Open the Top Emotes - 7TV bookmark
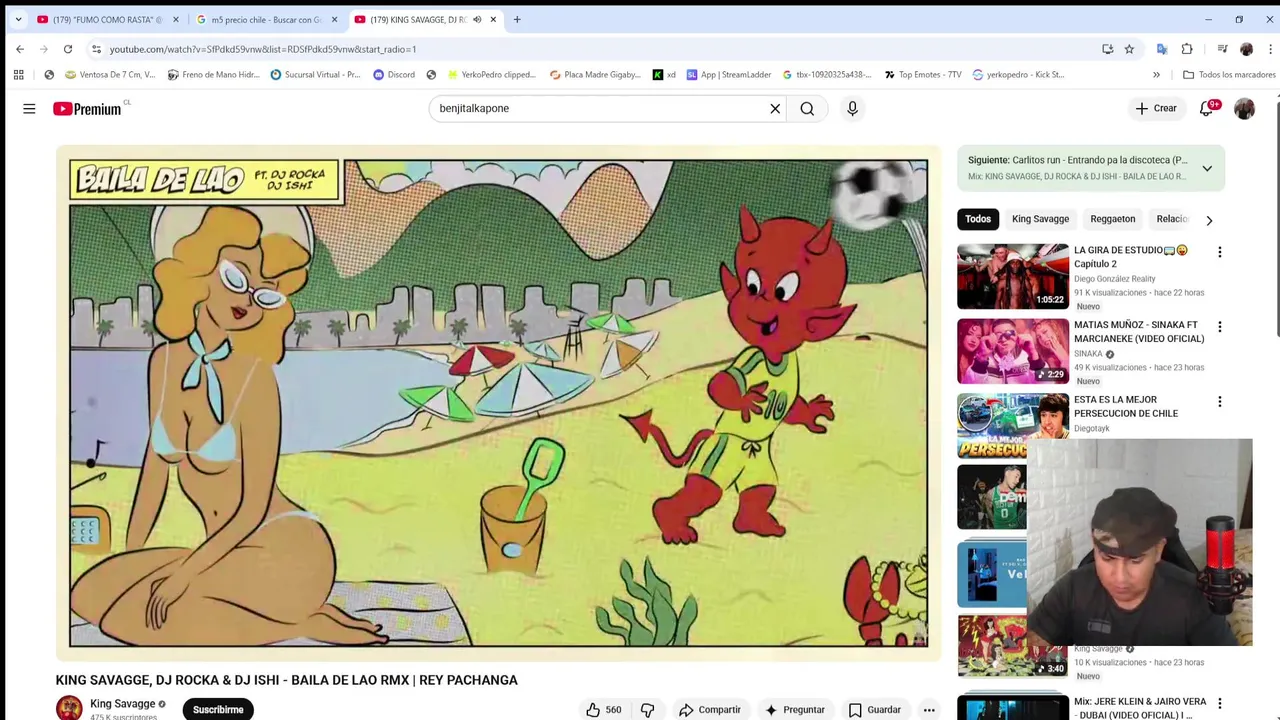Image resolution: width=1280 pixels, height=720 pixels. click(x=923, y=75)
